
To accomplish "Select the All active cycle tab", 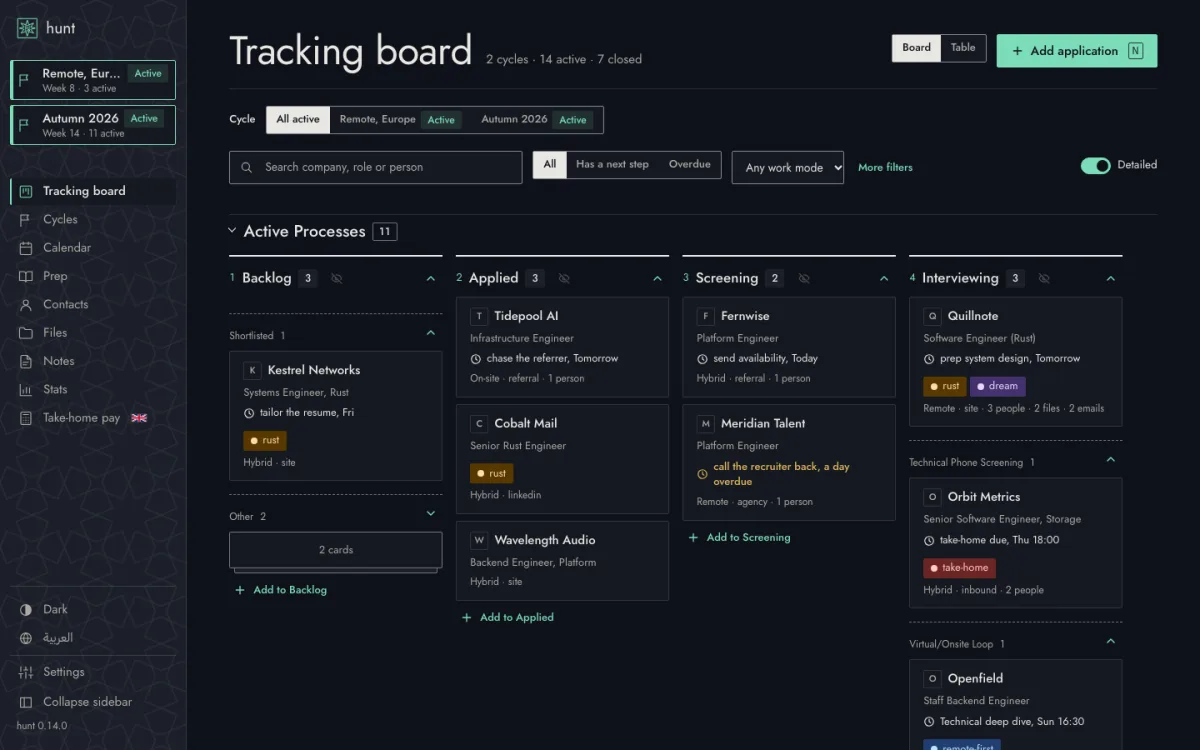I will (x=298, y=120).
